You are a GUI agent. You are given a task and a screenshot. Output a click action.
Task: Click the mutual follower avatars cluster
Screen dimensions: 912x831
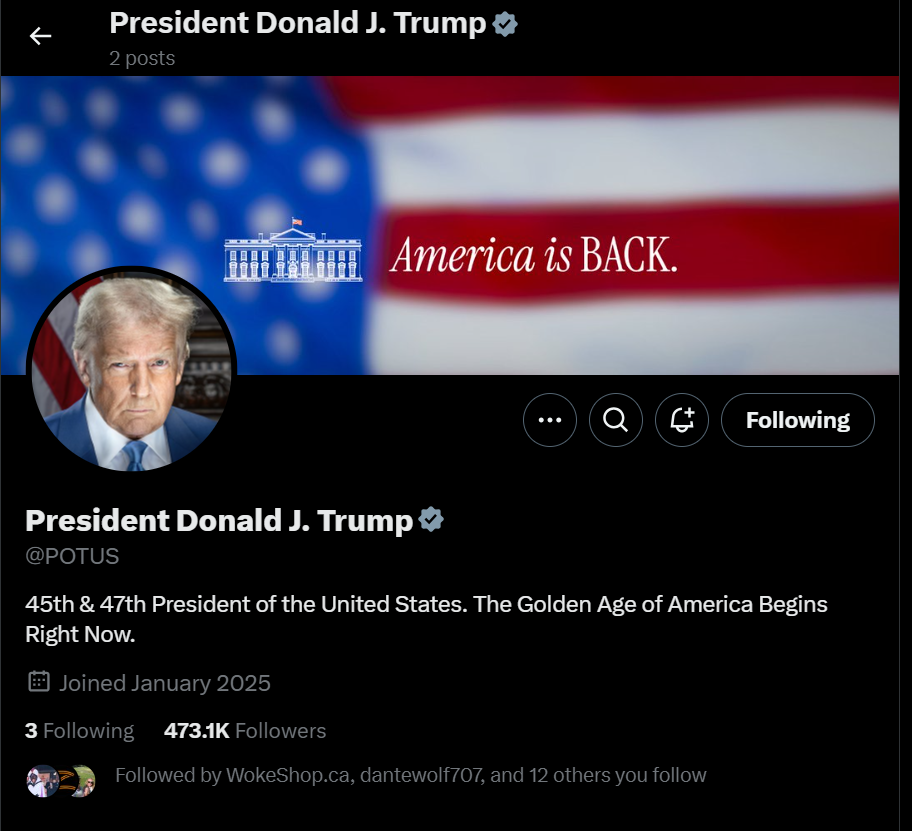61,780
